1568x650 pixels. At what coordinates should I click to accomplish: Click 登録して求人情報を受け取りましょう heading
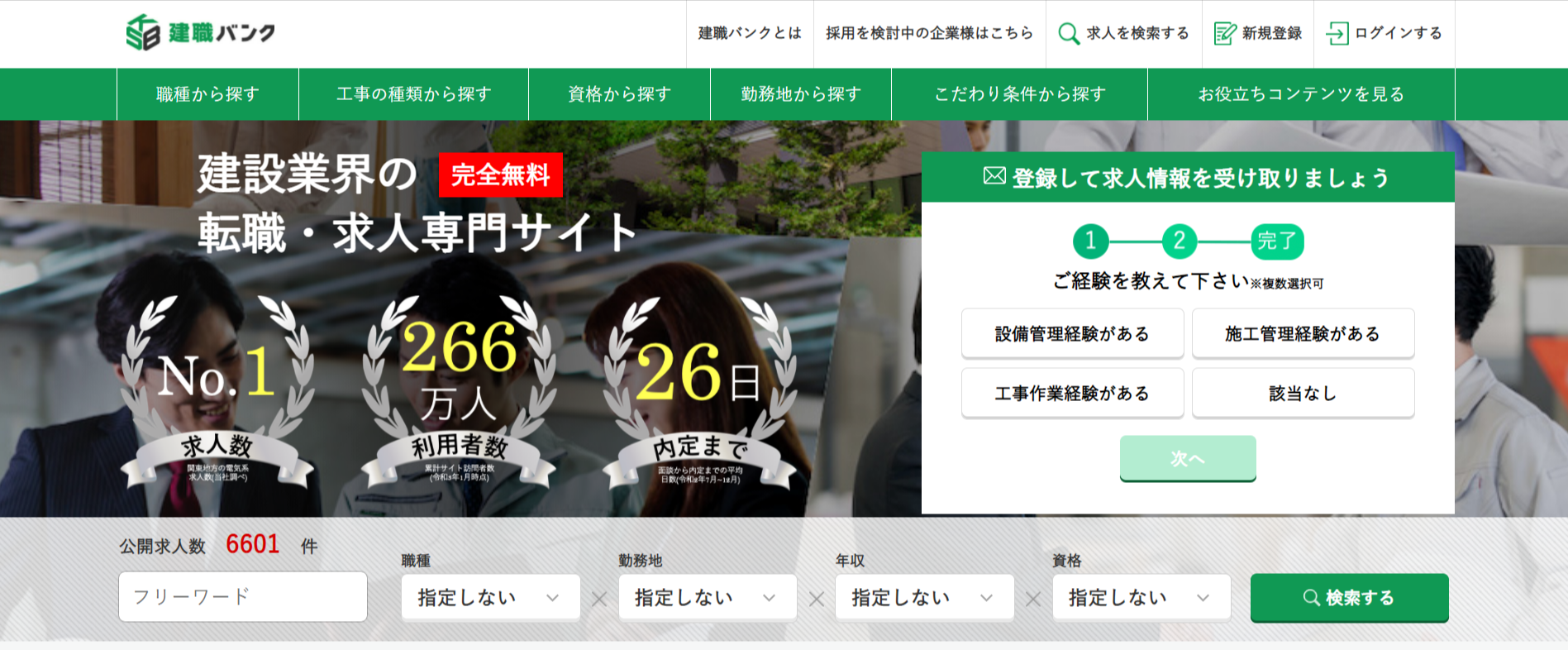pos(1200,178)
